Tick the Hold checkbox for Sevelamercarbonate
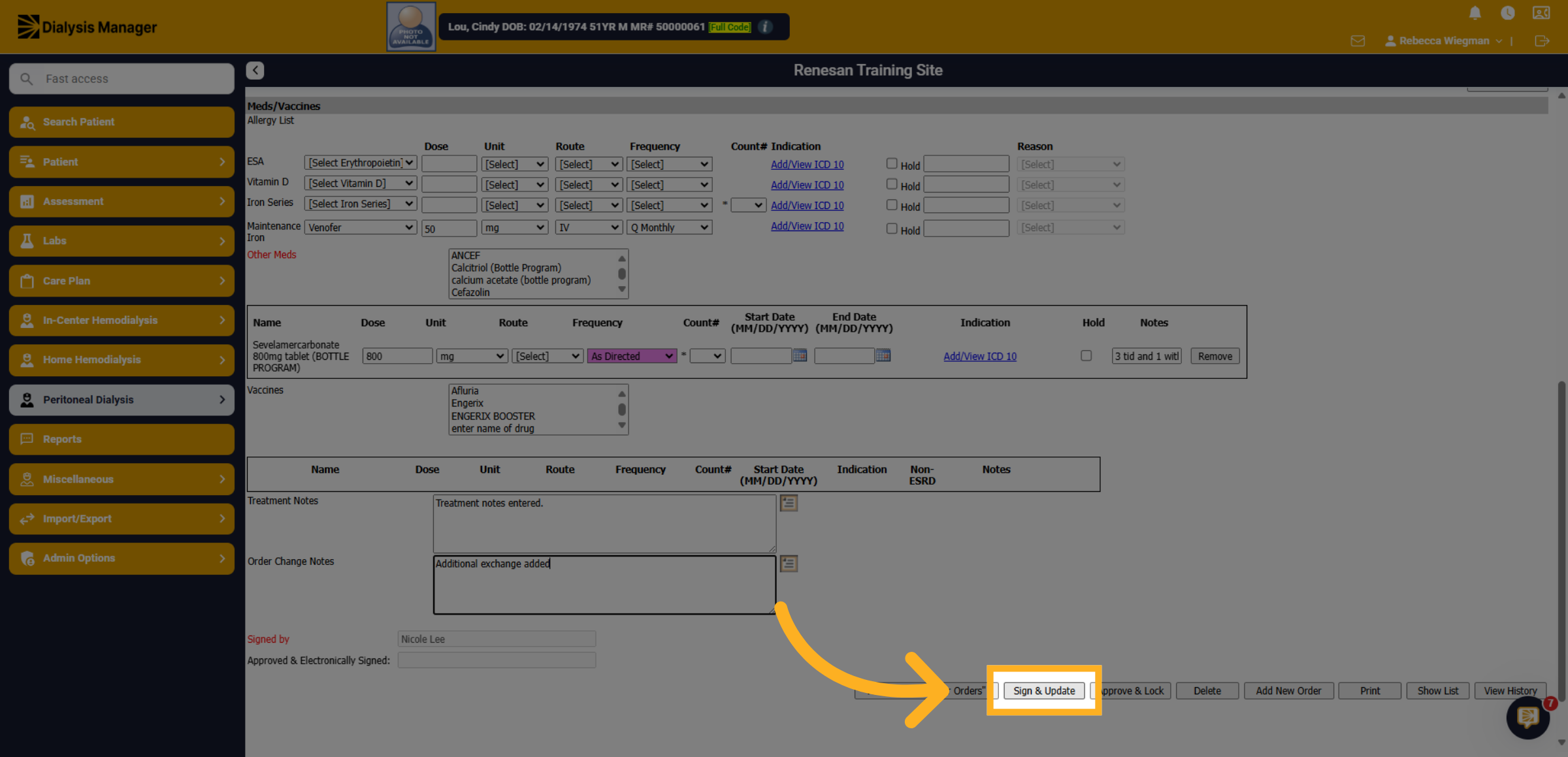1568x757 pixels. click(x=1086, y=355)
